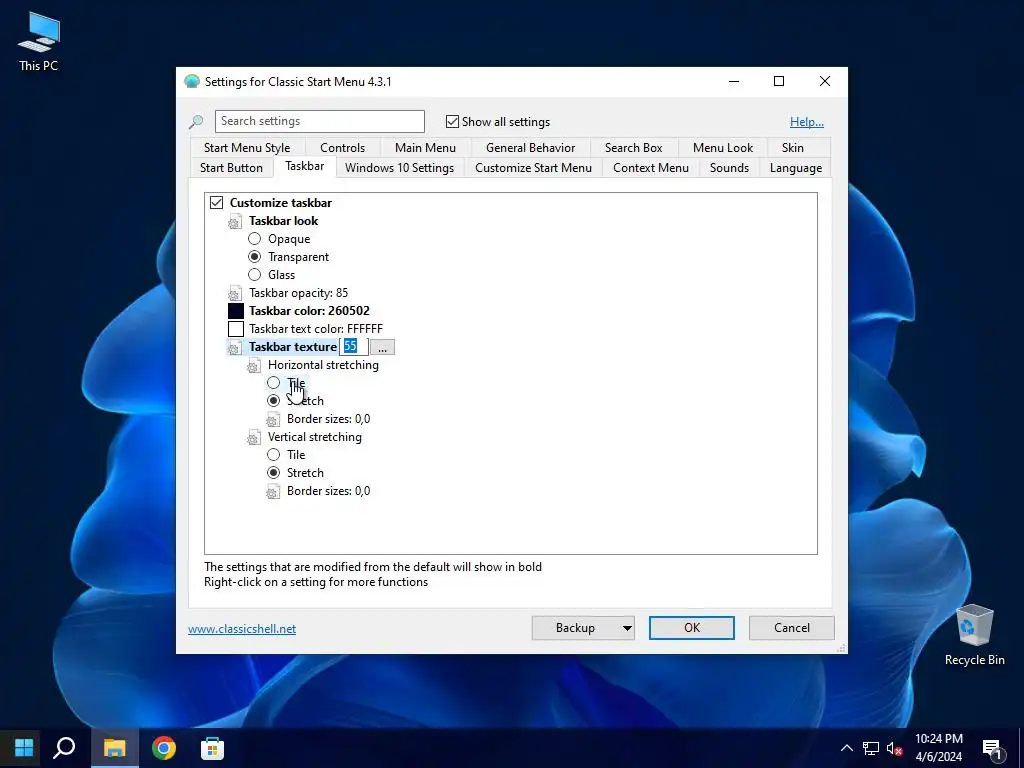Open Start Button tab
1024x768 pixels.
(x=231, y=168)
